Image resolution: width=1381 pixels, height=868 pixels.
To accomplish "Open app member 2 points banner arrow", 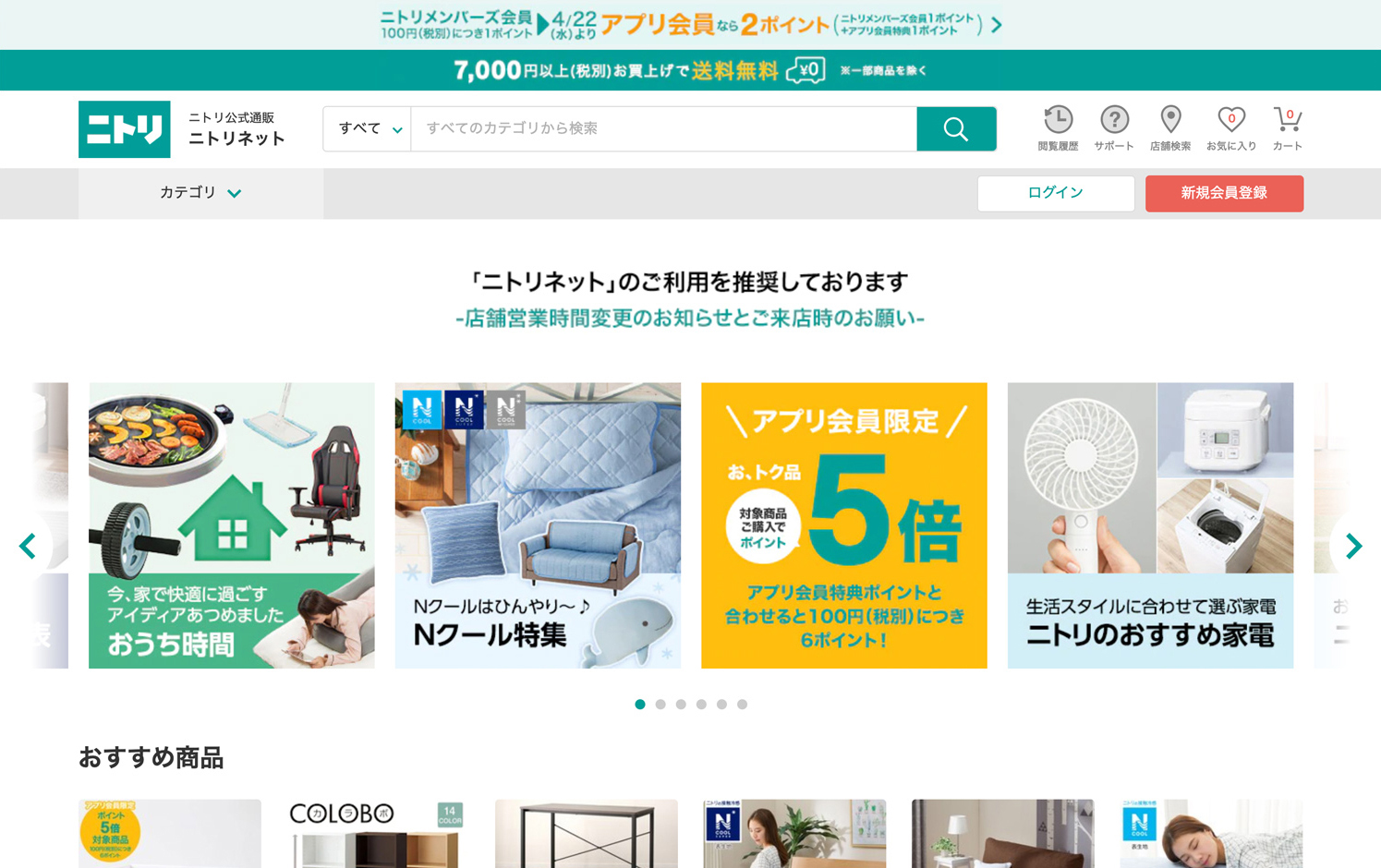I will coord(996,25).
